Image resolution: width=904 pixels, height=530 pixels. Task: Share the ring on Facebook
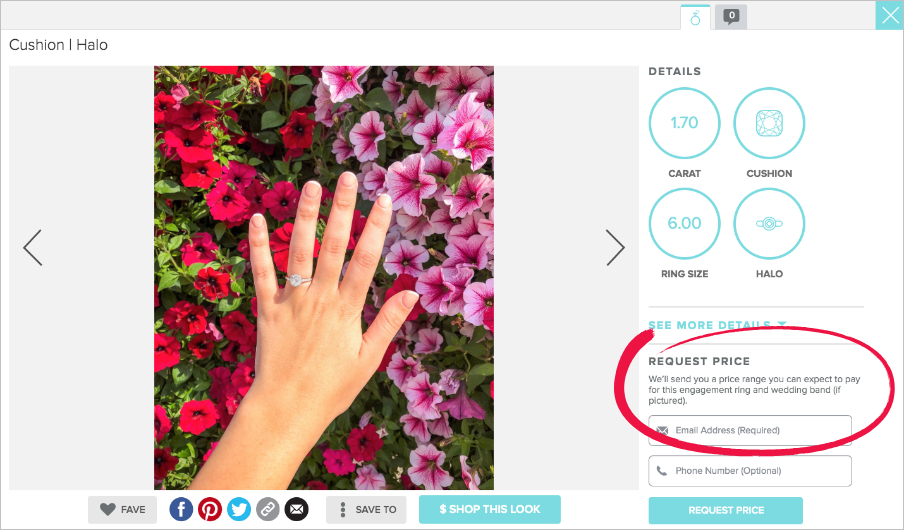pos(181,509)
